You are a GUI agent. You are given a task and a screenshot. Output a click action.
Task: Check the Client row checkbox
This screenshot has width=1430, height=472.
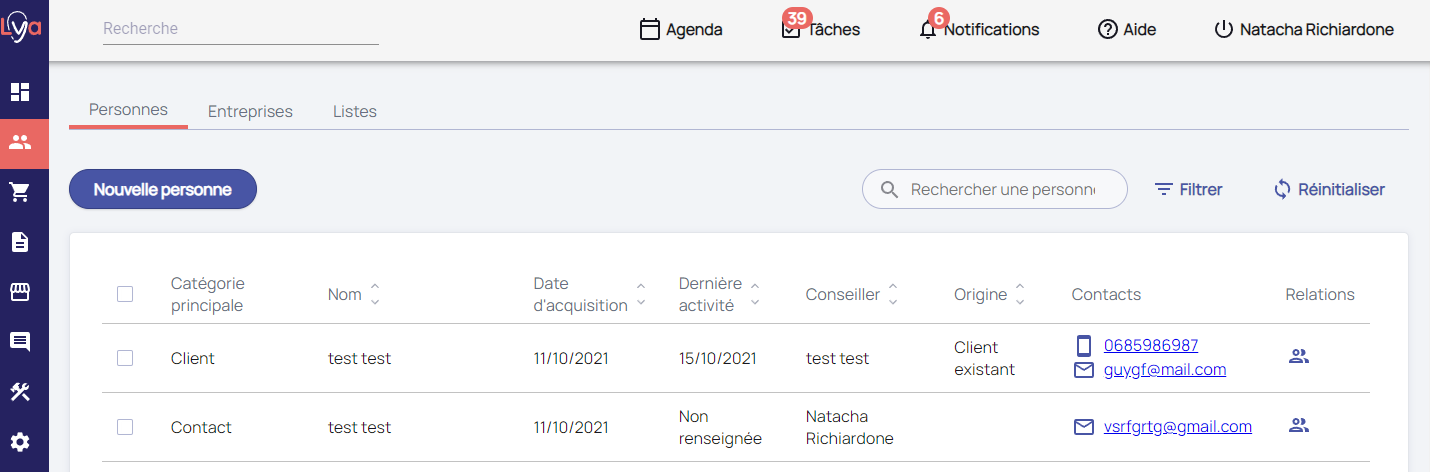[x=125, y=358]
